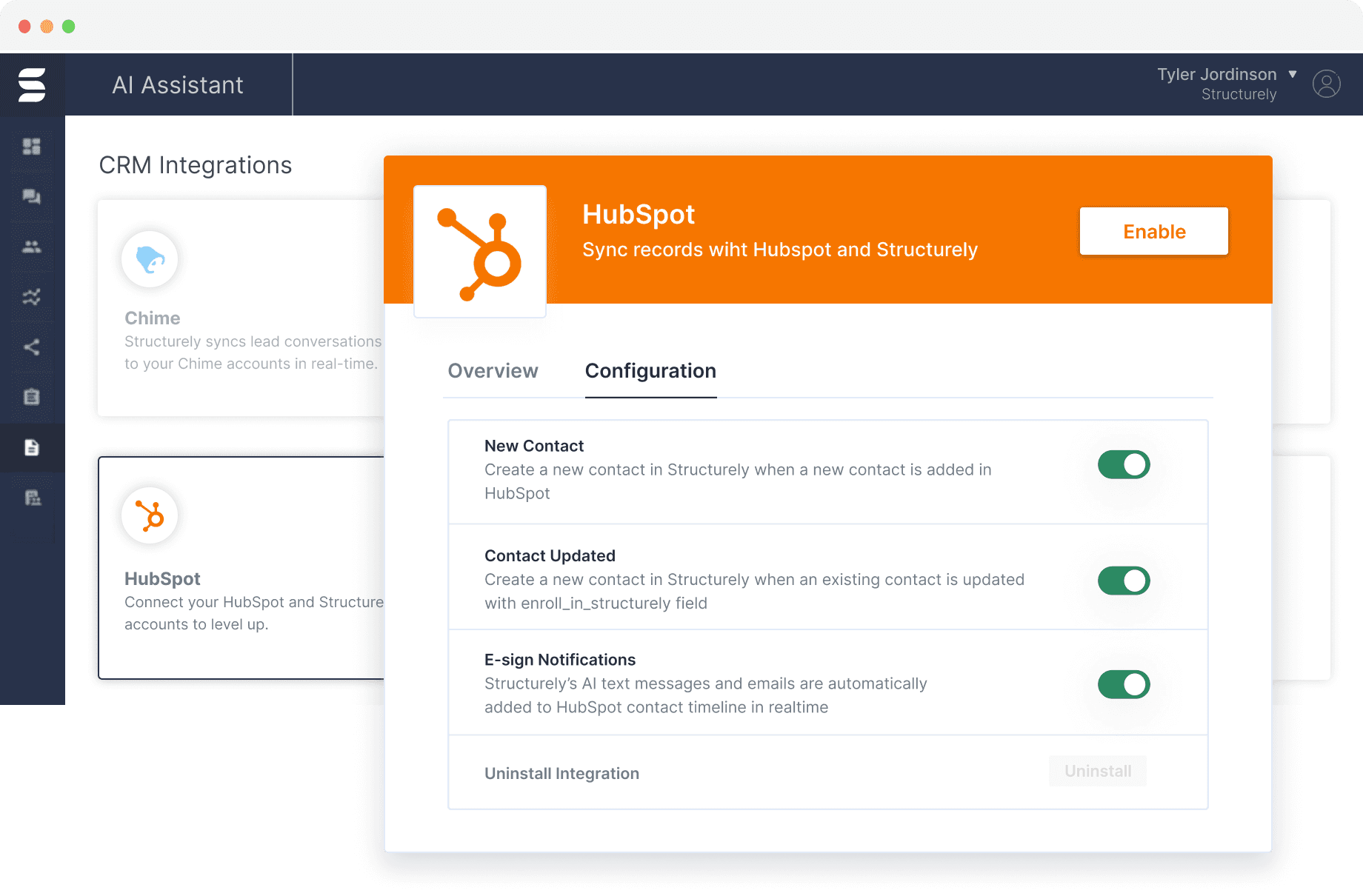Open the analytics trend-line icon

point(32,297)
